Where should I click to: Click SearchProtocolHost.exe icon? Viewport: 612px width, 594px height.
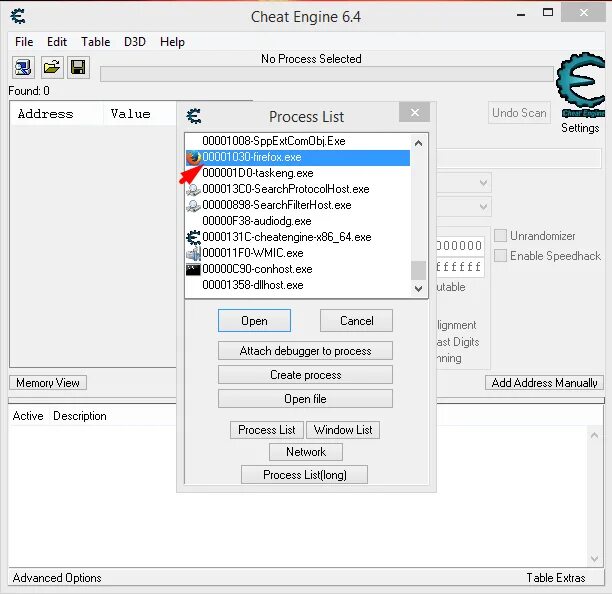193,189
